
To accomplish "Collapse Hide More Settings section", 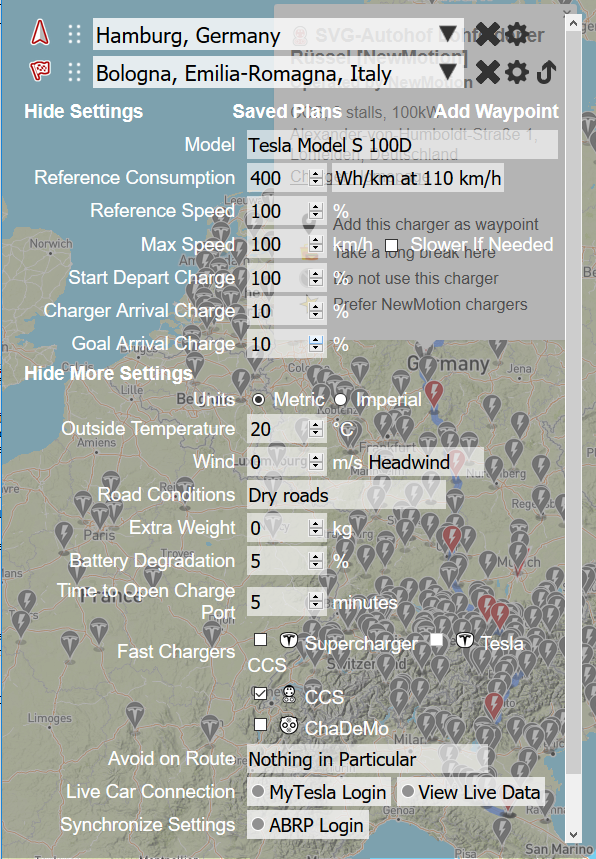I will point(108,373).
